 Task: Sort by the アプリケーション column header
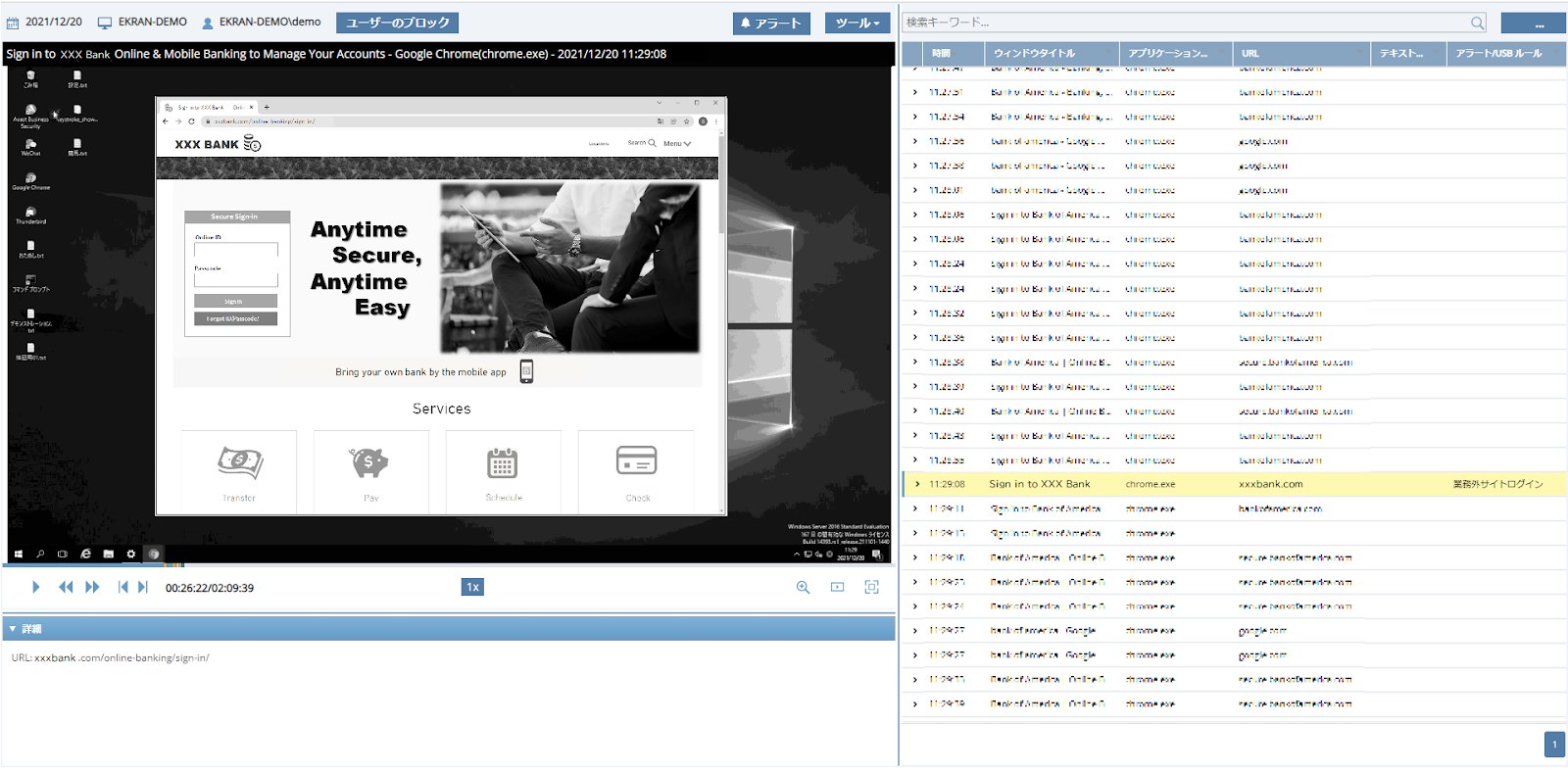1176,54
